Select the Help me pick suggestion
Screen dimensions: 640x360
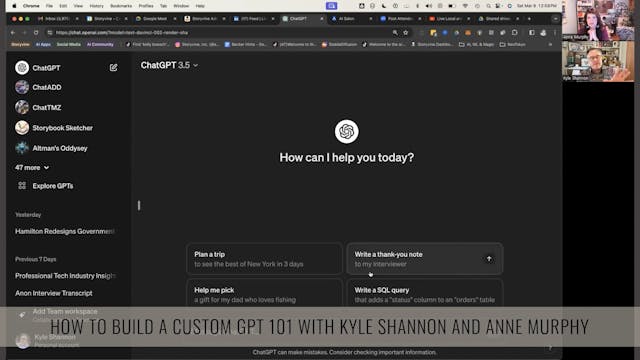(264, 293)
